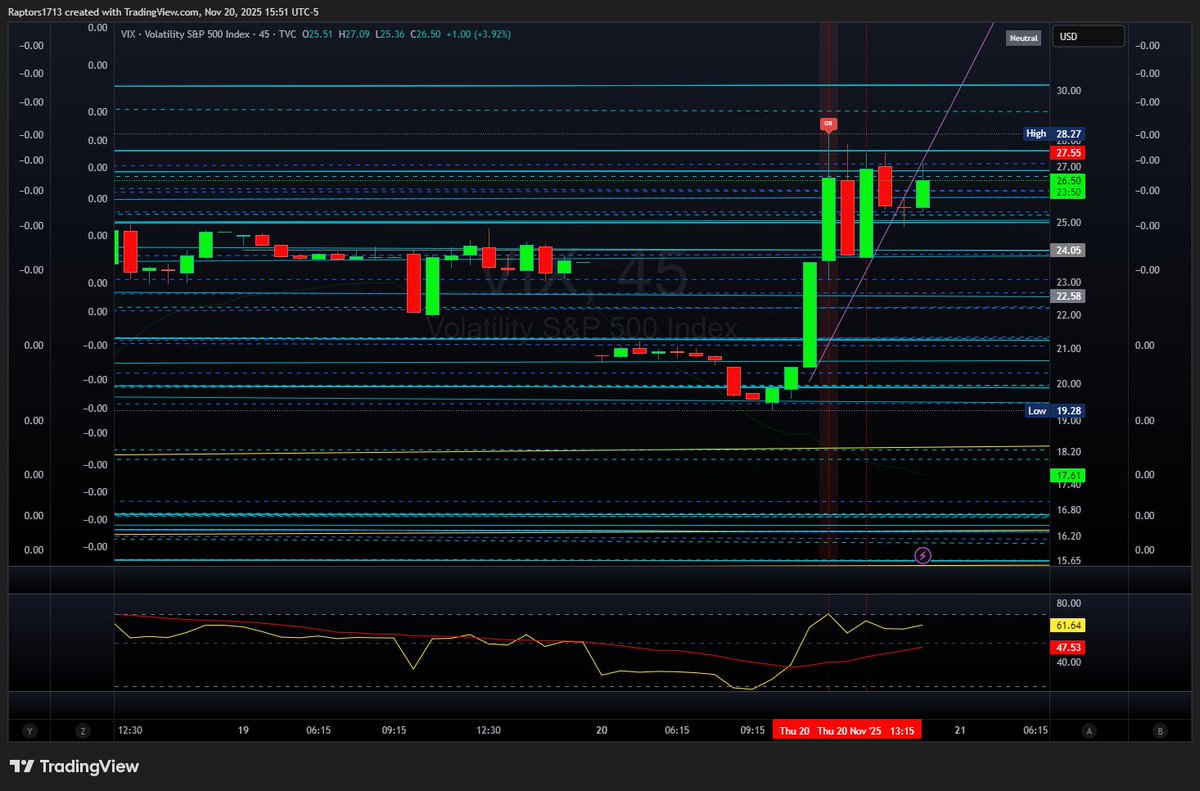
Task: Click the TradingView logo
Action: (x=74, y=767)
